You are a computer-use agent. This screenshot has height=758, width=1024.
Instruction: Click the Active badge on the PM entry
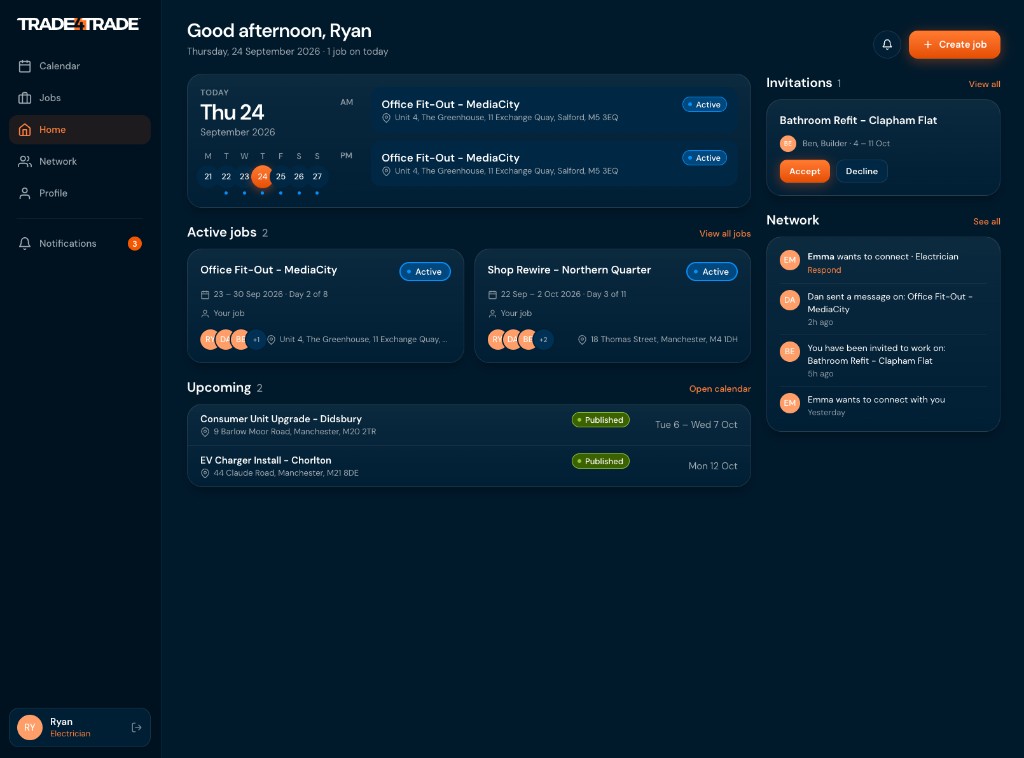[704, 158]
